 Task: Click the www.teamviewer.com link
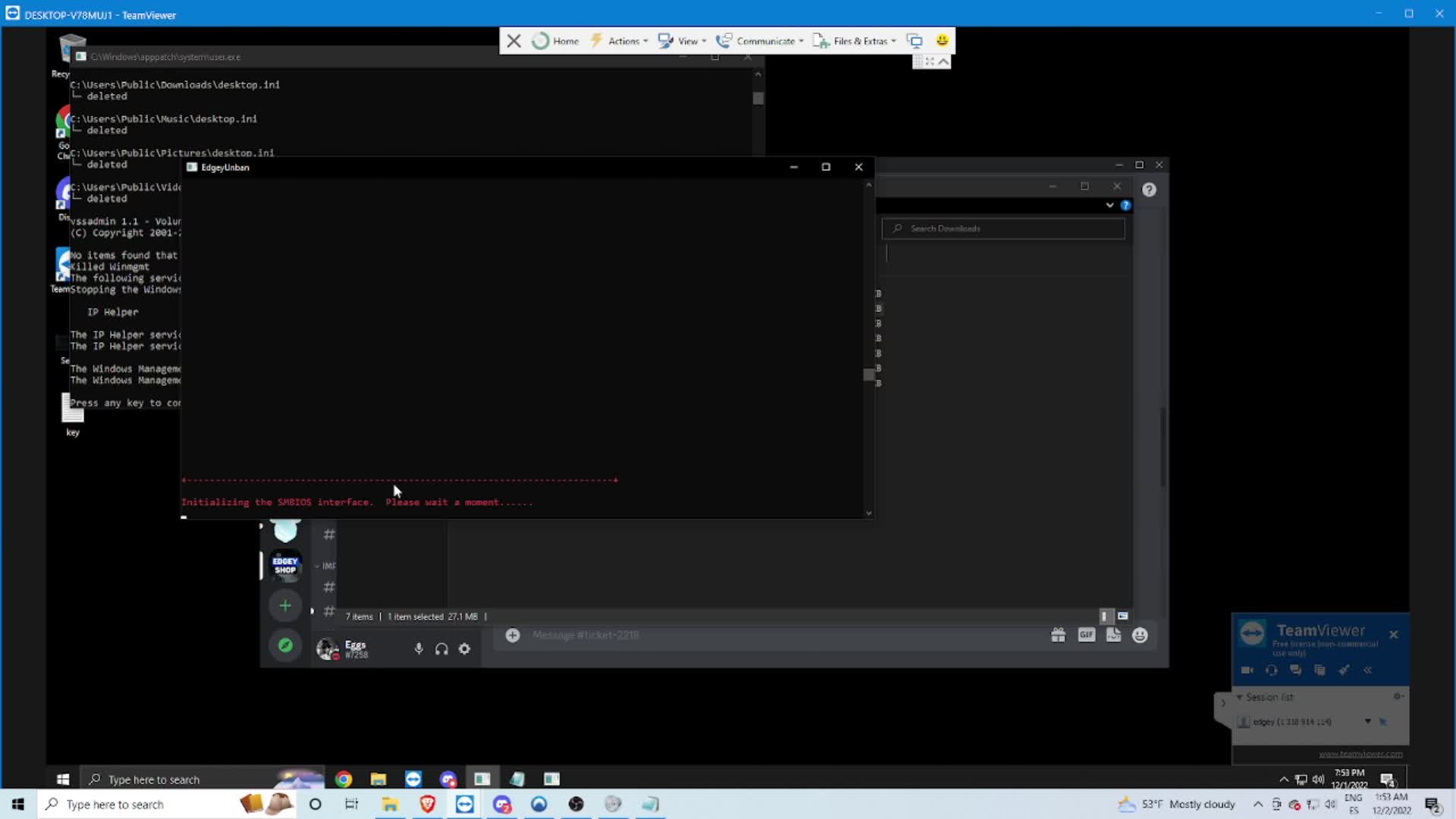tap(1360, 754)
